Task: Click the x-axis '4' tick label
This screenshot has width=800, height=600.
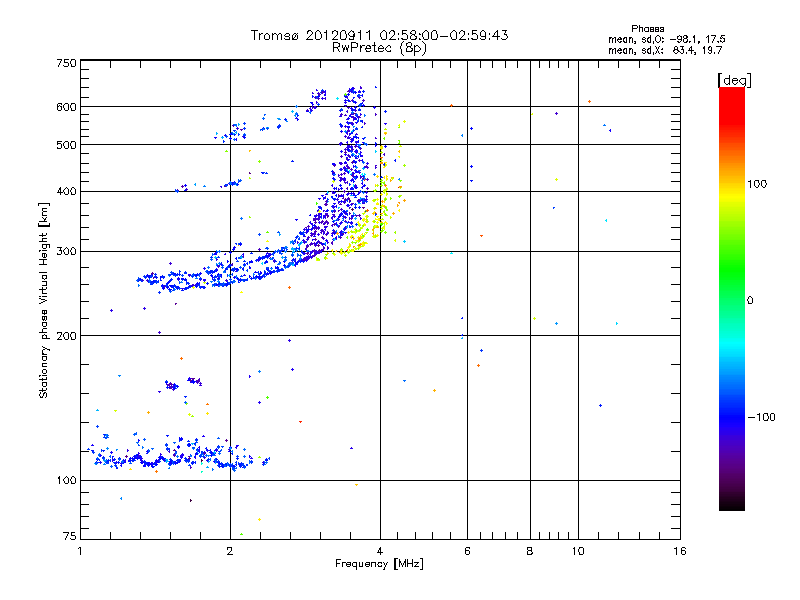Action: pyautogui.click(x=380, y=551)
